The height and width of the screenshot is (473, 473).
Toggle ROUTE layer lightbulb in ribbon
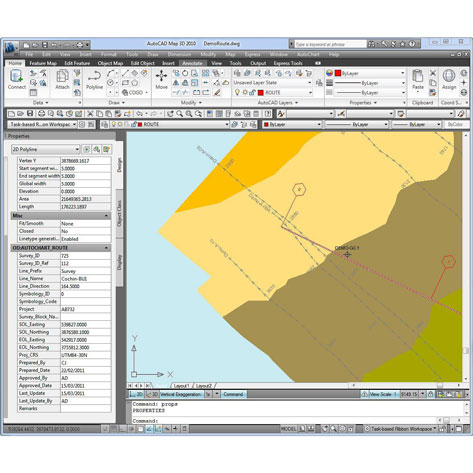(237, 92)
